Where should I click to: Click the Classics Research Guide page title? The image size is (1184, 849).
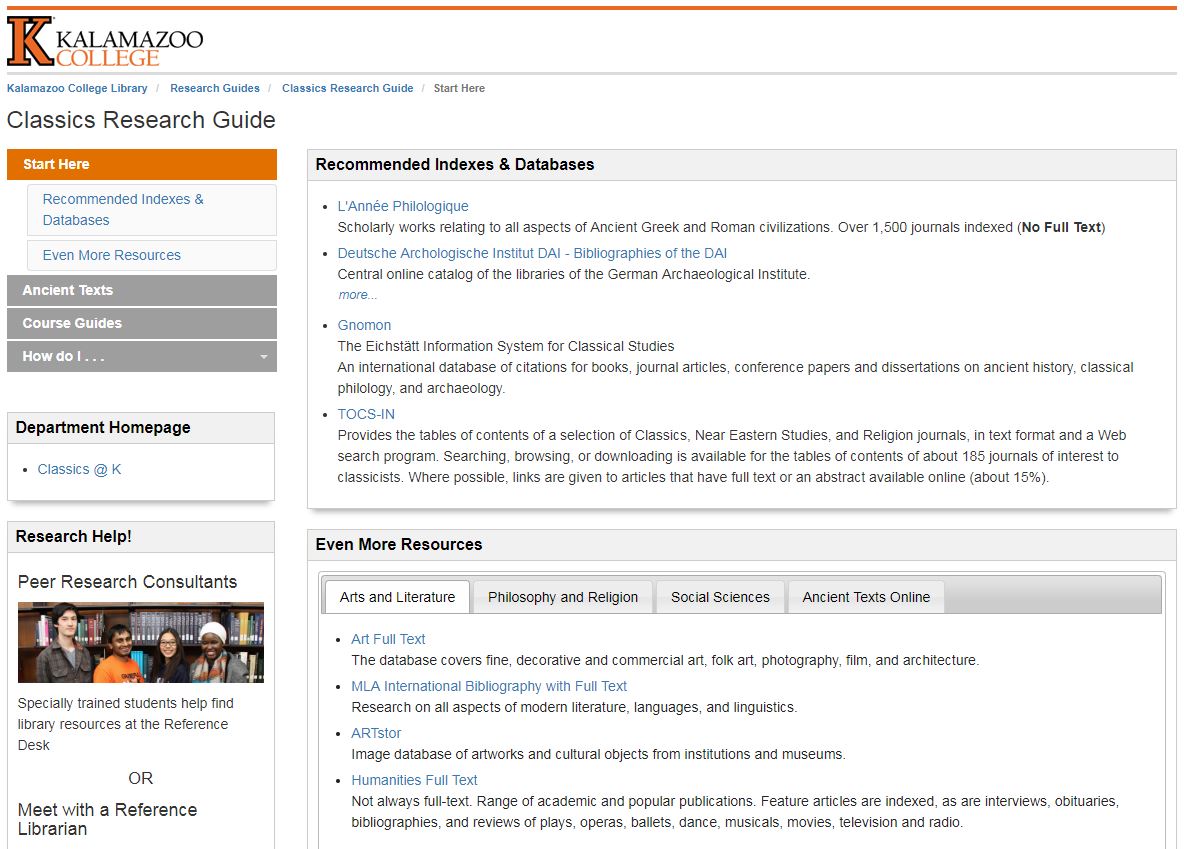(x=141, y=120)
